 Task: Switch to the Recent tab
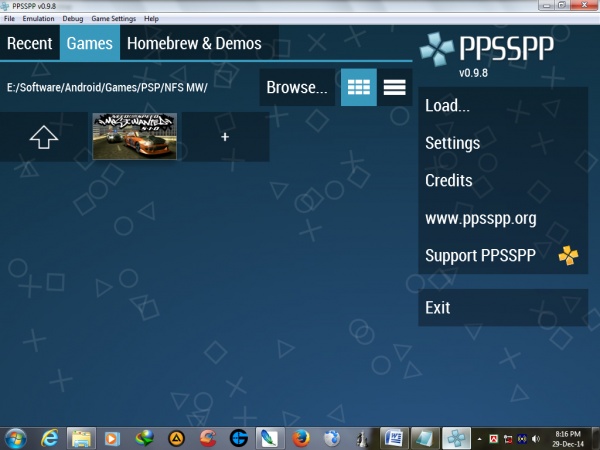pyautogui.click(x=29, y=43)
